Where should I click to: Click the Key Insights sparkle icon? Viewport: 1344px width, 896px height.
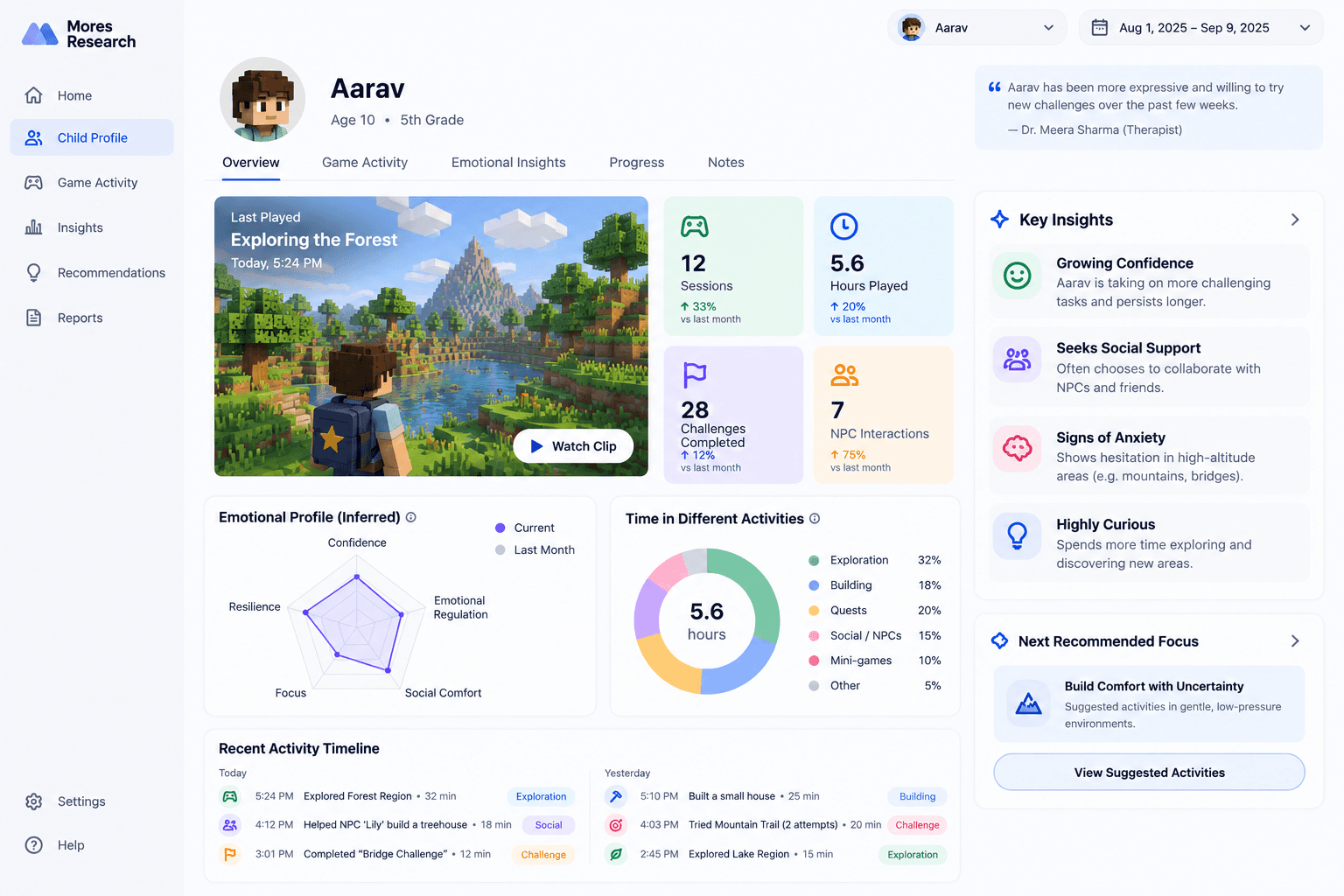click(999, 220)
